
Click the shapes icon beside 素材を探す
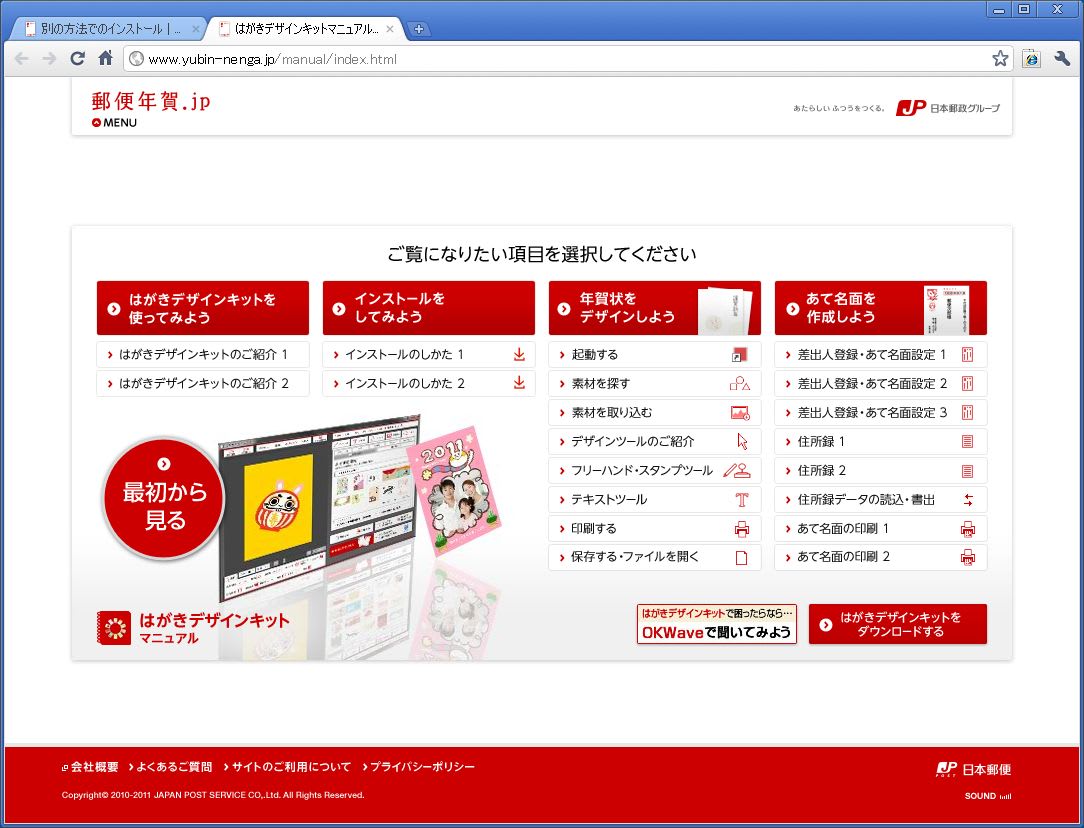pyautogui.click(x=739, y=384)
